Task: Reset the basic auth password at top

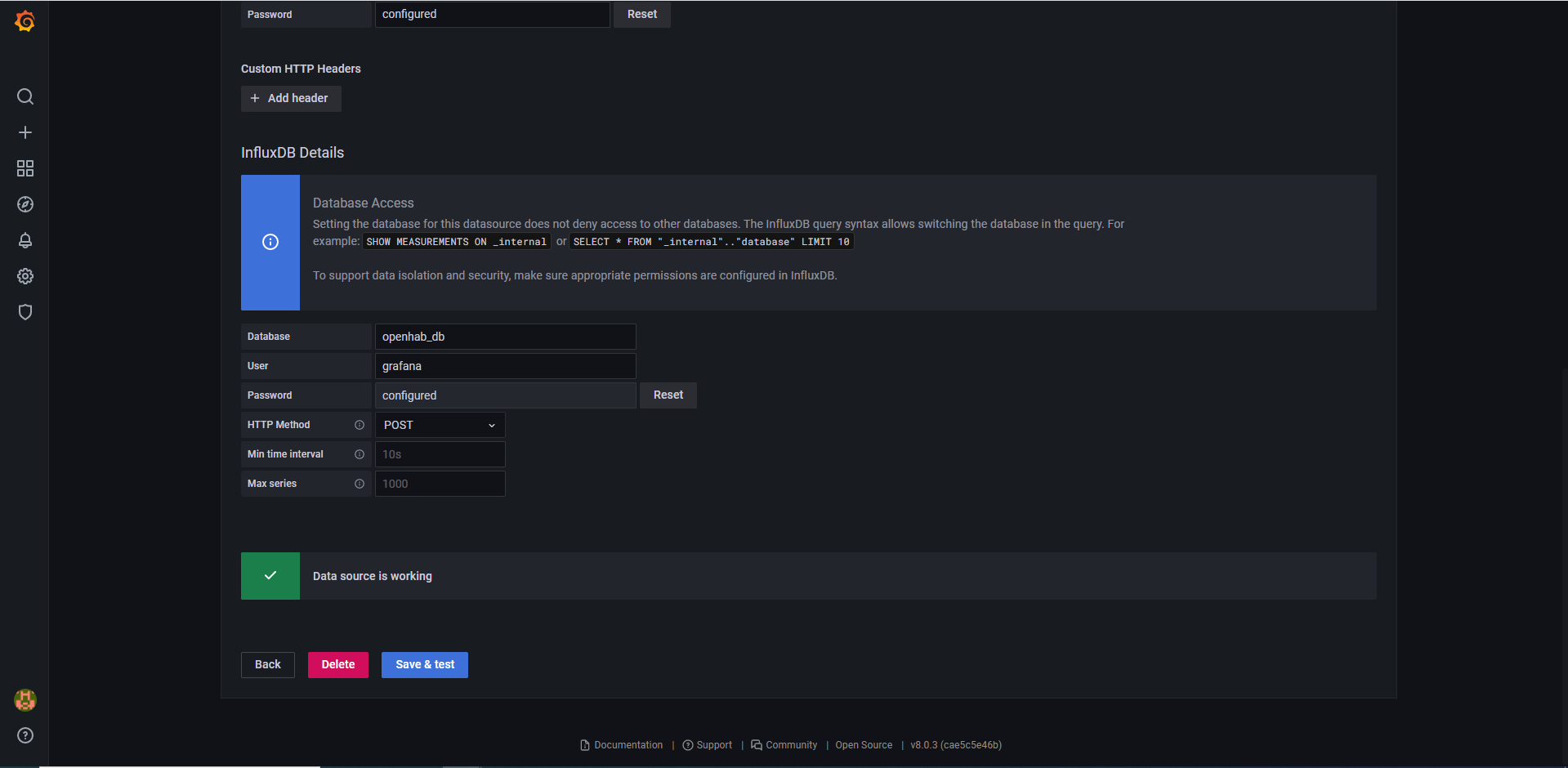Action: [x=642, y=14]
